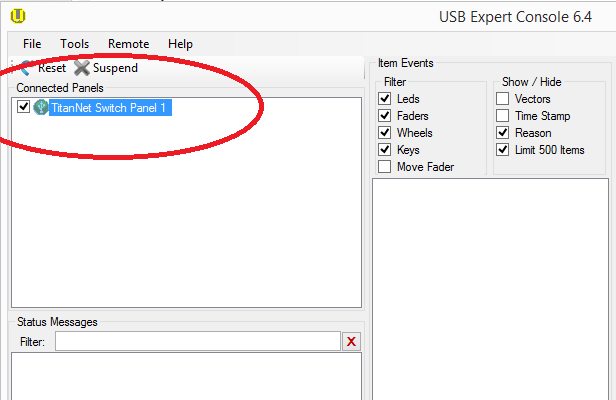616x400 pixels.
Task: Toggle the Leds filter checkbox
Action: coord(385,98)
